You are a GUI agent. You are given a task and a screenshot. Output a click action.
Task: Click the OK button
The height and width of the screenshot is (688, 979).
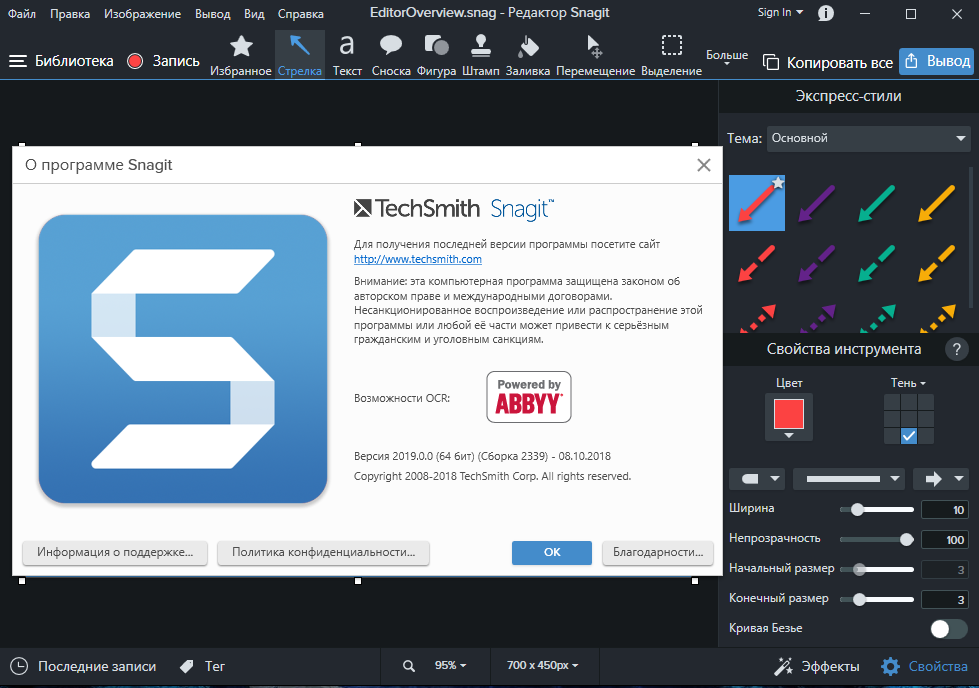click(552, 553)
